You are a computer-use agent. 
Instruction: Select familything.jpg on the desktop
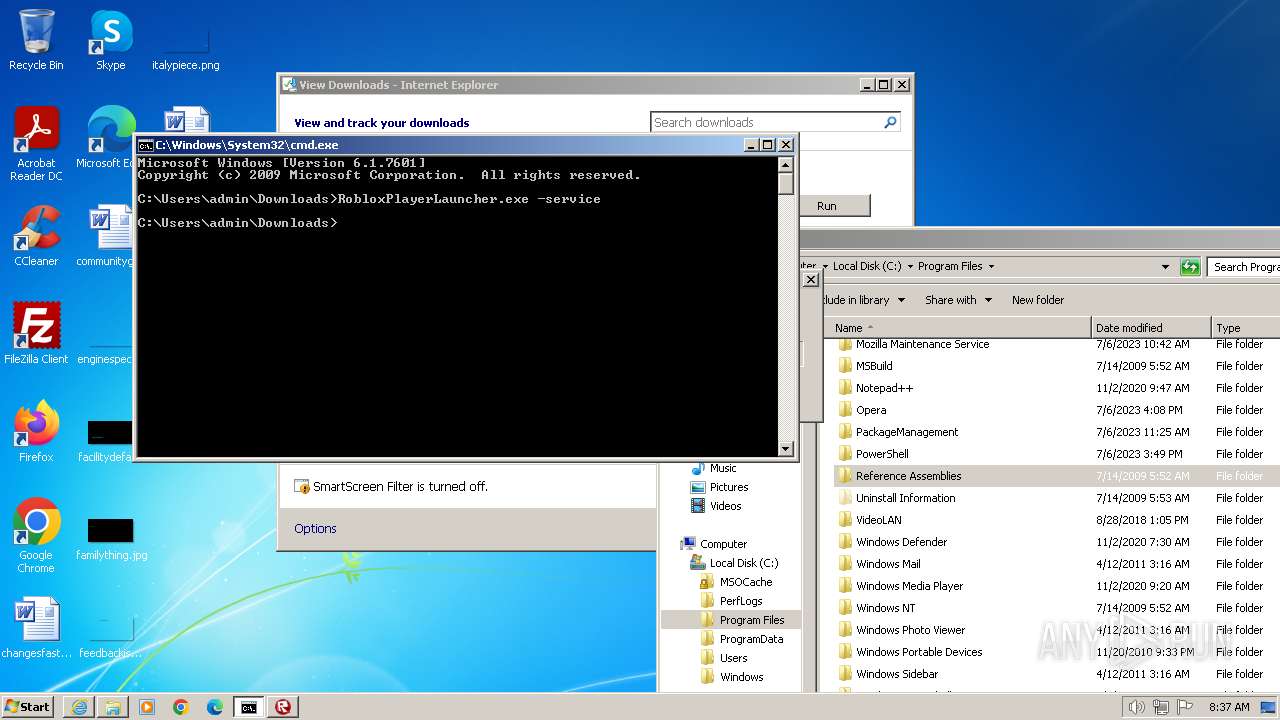(x=111, y=540)
